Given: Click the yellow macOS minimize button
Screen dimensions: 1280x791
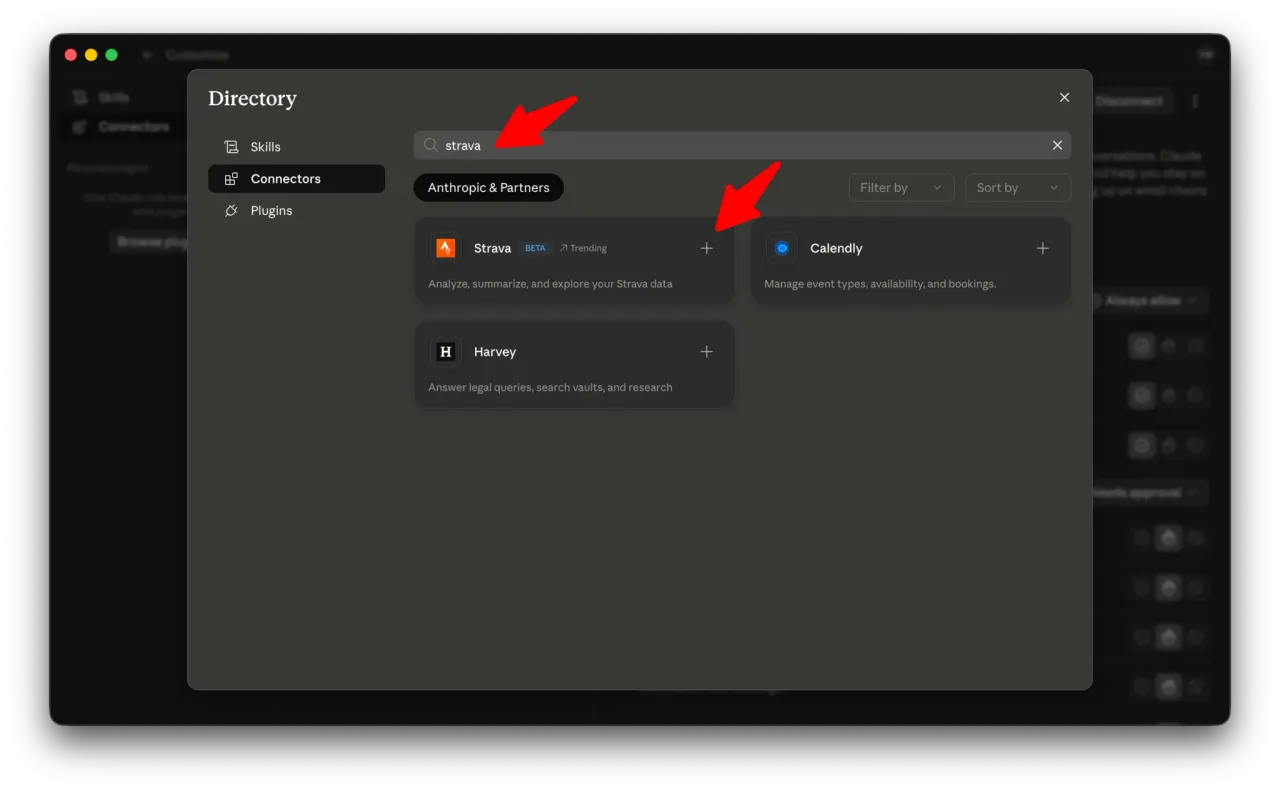Looking at the screenshot, I should [x=91, y=55].
